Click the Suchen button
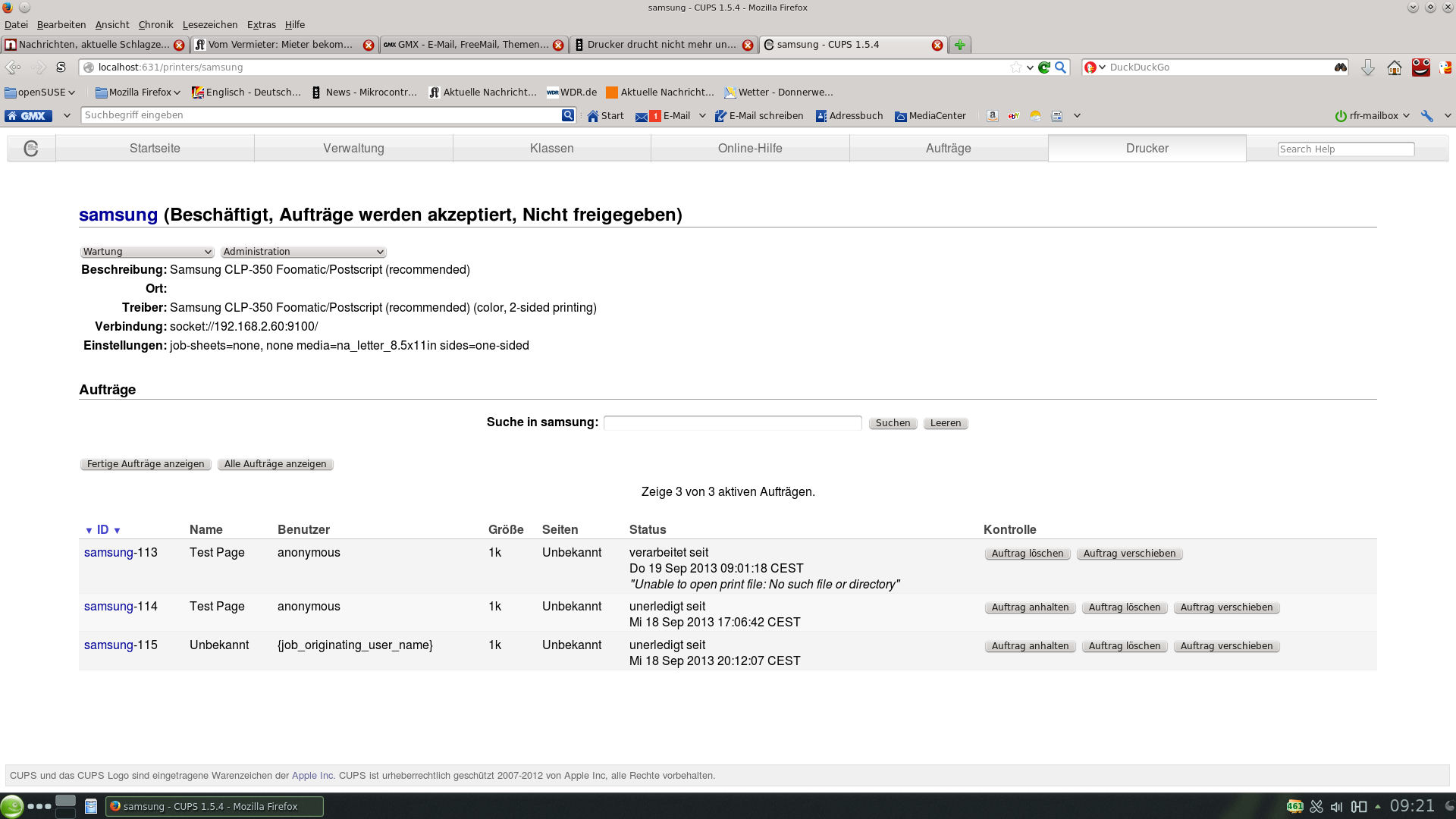This screenshot has width=1456, height=819. click(x=893, y=423)
